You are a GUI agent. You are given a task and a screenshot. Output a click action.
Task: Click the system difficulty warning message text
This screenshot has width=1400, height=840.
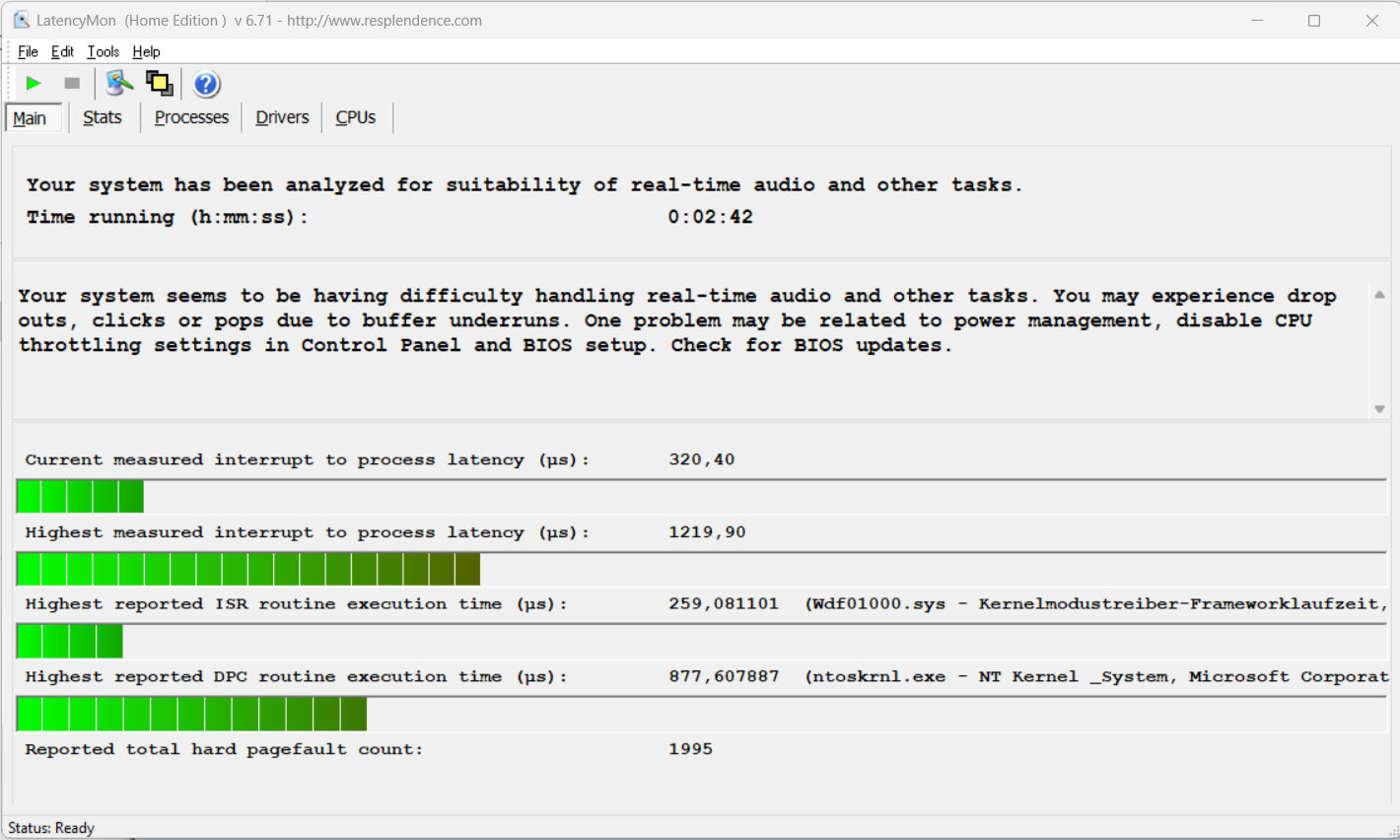click(677, 320)
